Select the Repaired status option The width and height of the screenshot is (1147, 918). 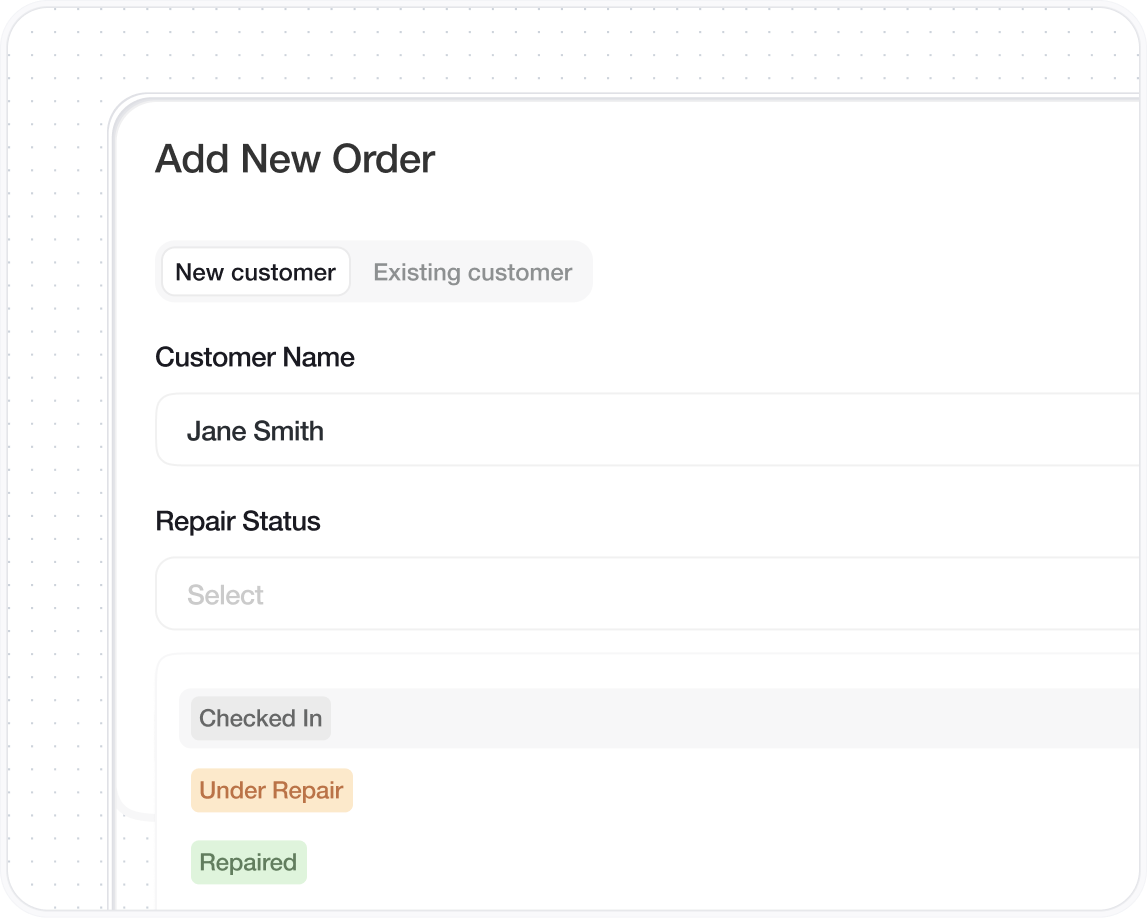click(248, 862)
